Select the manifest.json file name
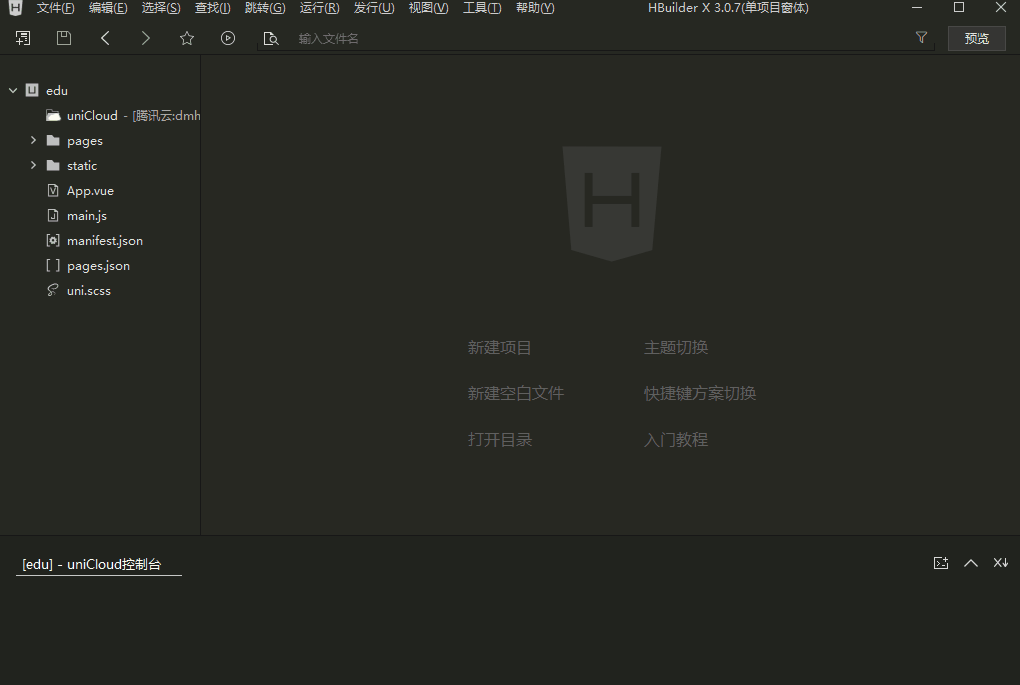Viewport: 1020px width, 685px height. point(105,241)
